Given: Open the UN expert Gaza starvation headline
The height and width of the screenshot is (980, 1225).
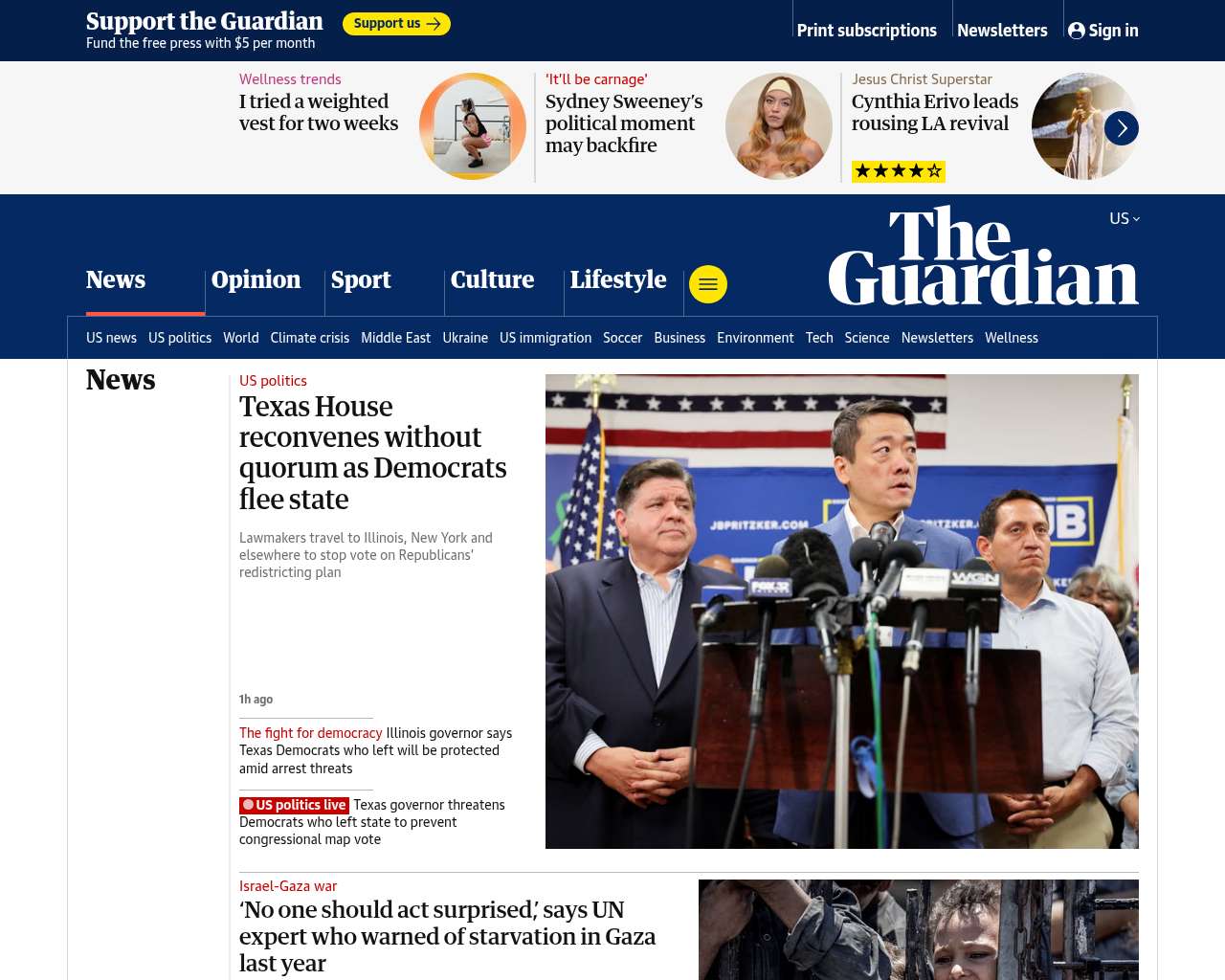Looking at the screenshot, I should tap(447, 936).
